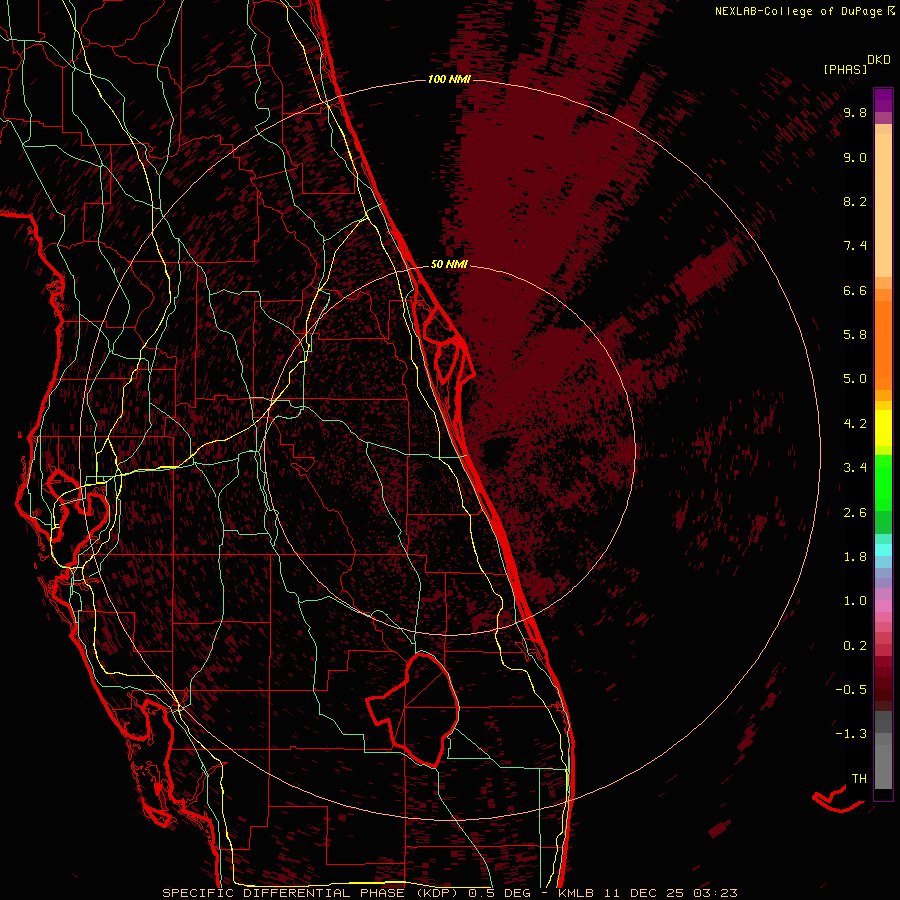The width and height of the screenshot is (900, 900).
Task: Click the 2.6 value on the scale
Action: pos(855,513)
